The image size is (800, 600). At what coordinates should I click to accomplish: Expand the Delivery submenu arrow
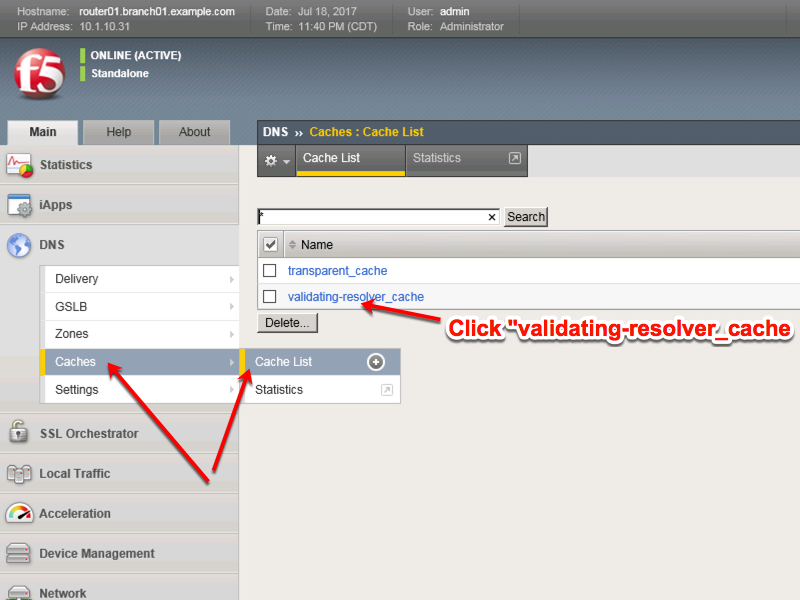232,279
